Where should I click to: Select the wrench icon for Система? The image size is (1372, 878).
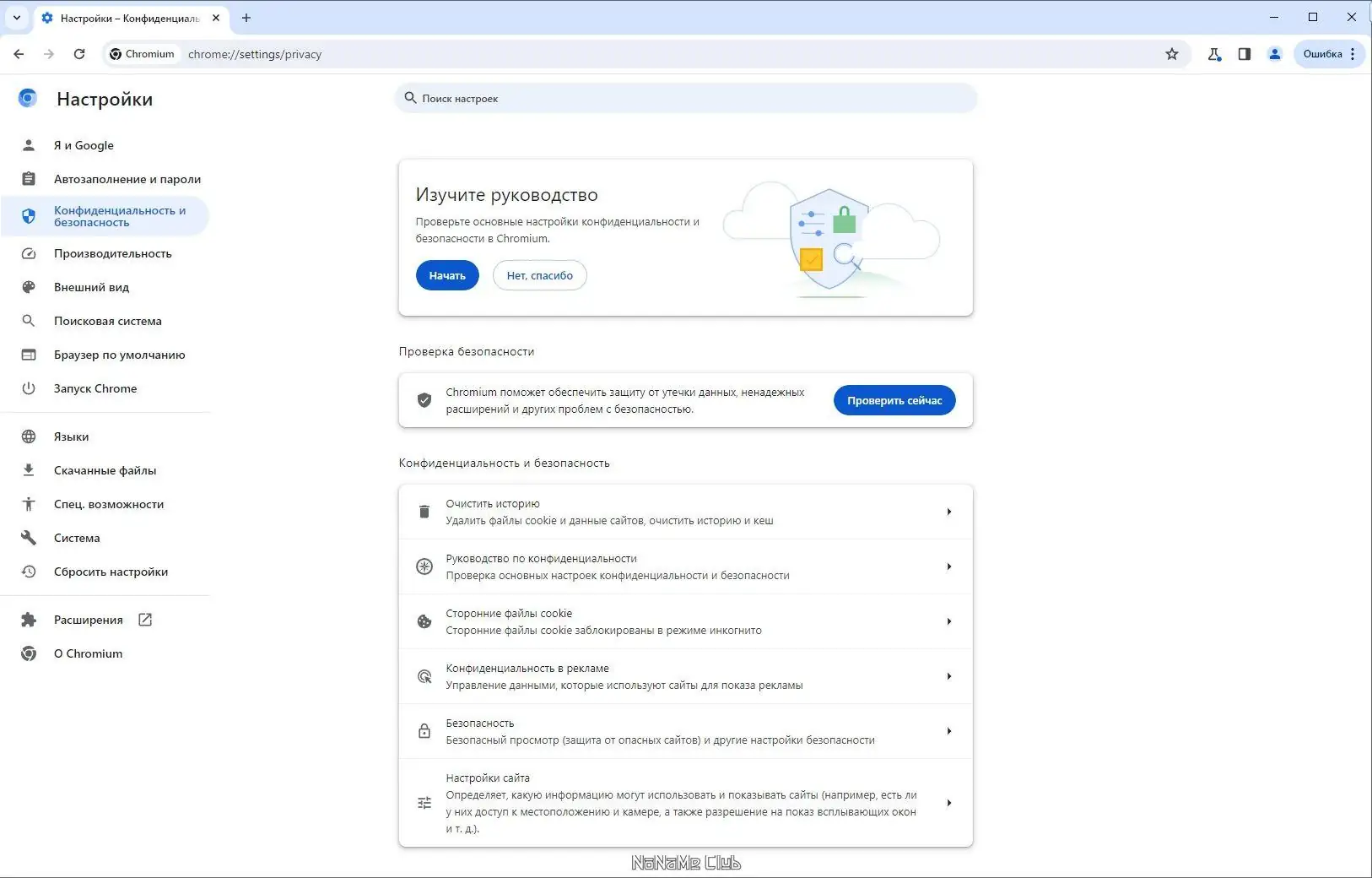(x=28, y=538)
